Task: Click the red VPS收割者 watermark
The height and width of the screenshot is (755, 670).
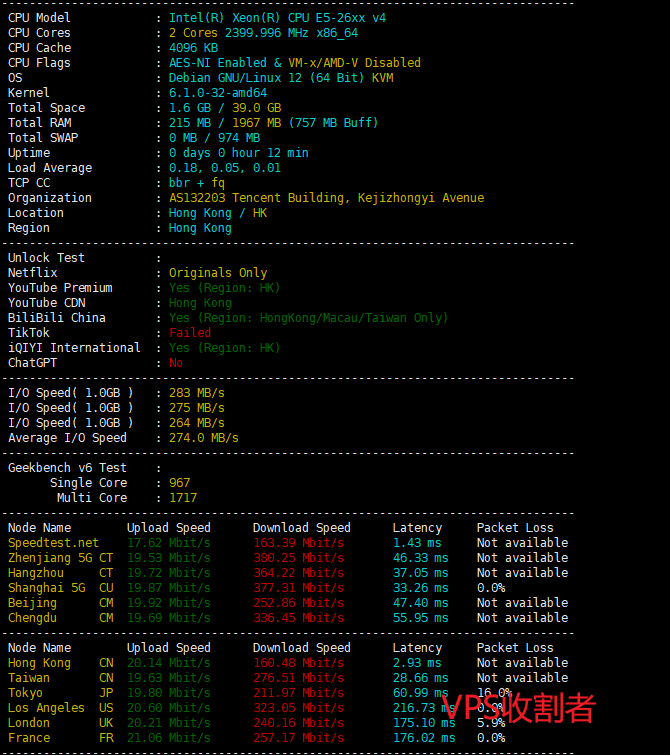Action: (518, 708)
